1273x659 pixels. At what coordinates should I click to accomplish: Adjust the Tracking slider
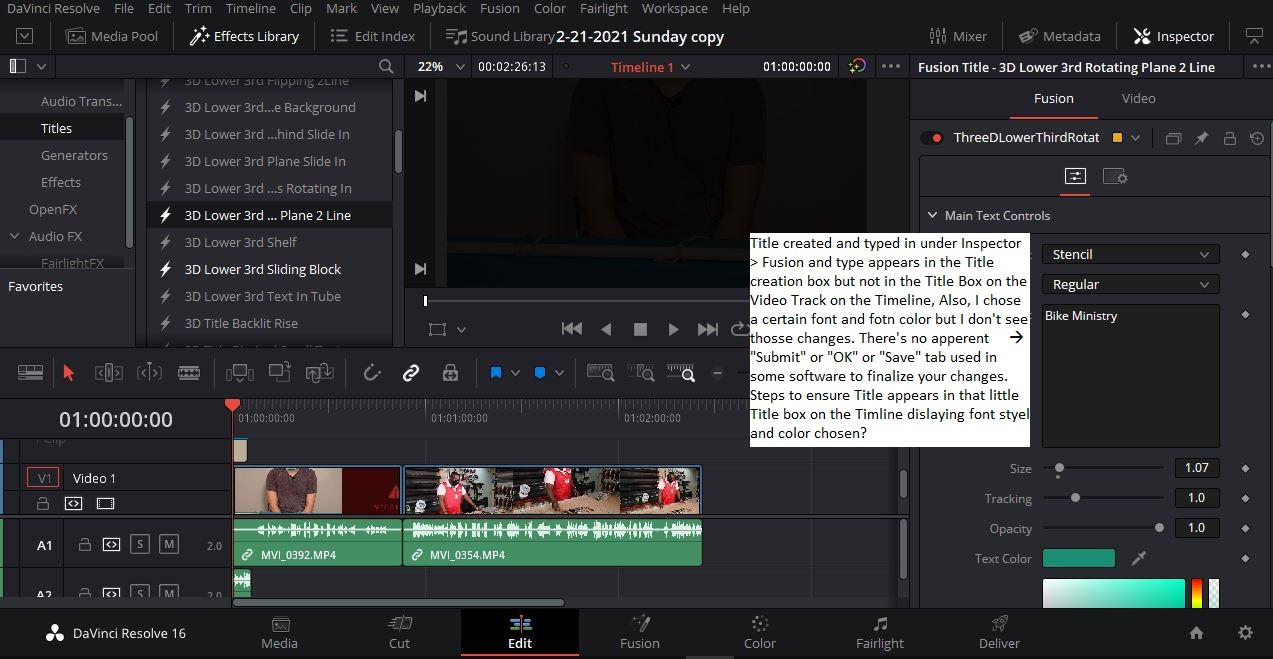[x=1075, y=497]
